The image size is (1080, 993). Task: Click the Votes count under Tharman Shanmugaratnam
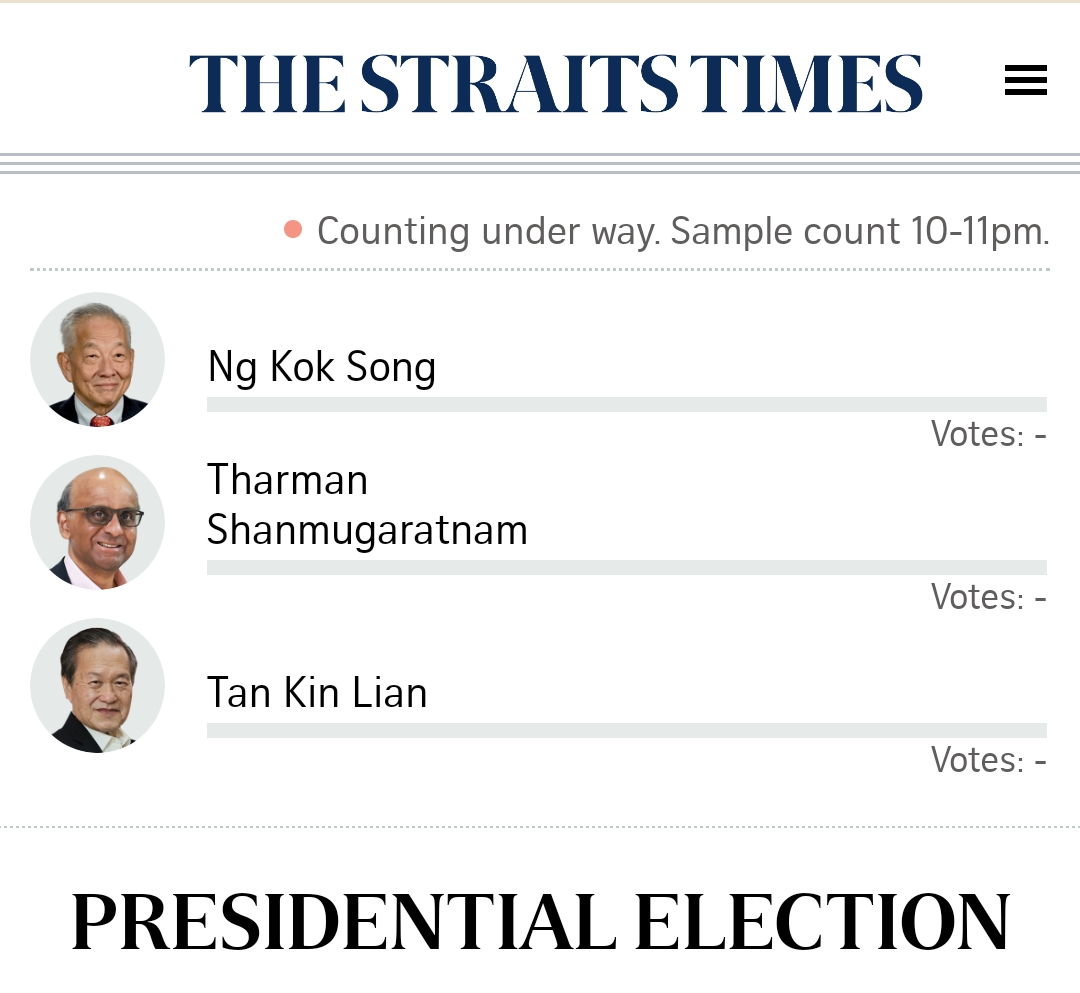point(989,597)
